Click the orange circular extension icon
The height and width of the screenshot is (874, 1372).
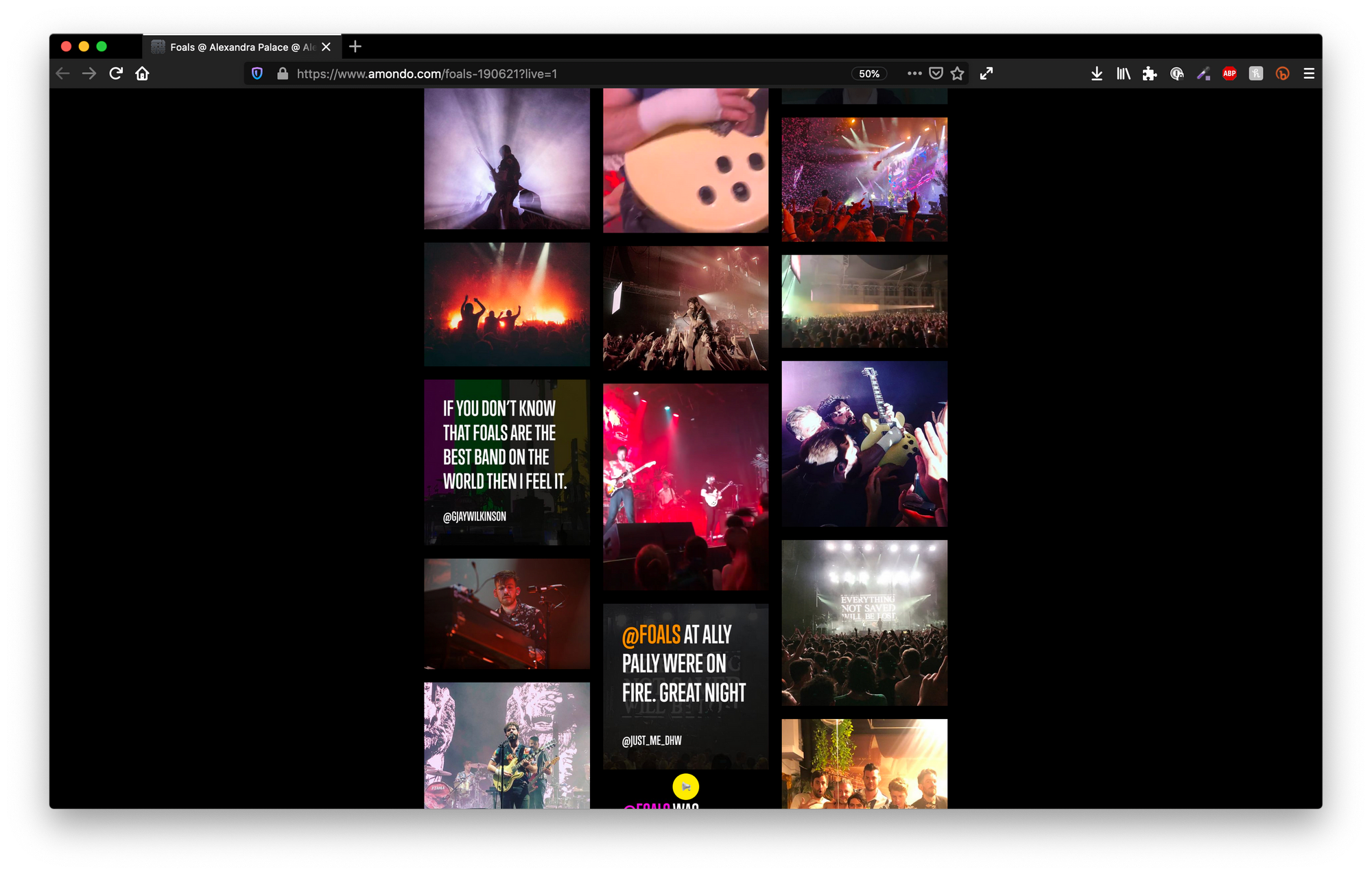click(x=1282, y=73)
